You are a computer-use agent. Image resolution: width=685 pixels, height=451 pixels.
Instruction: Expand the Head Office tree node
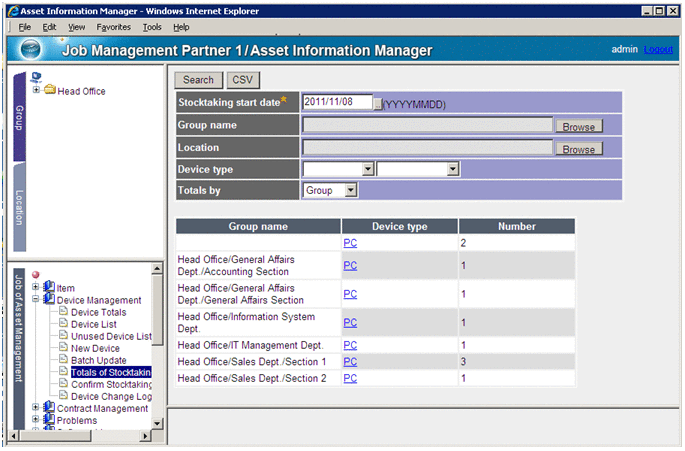[x=37, y=91]
